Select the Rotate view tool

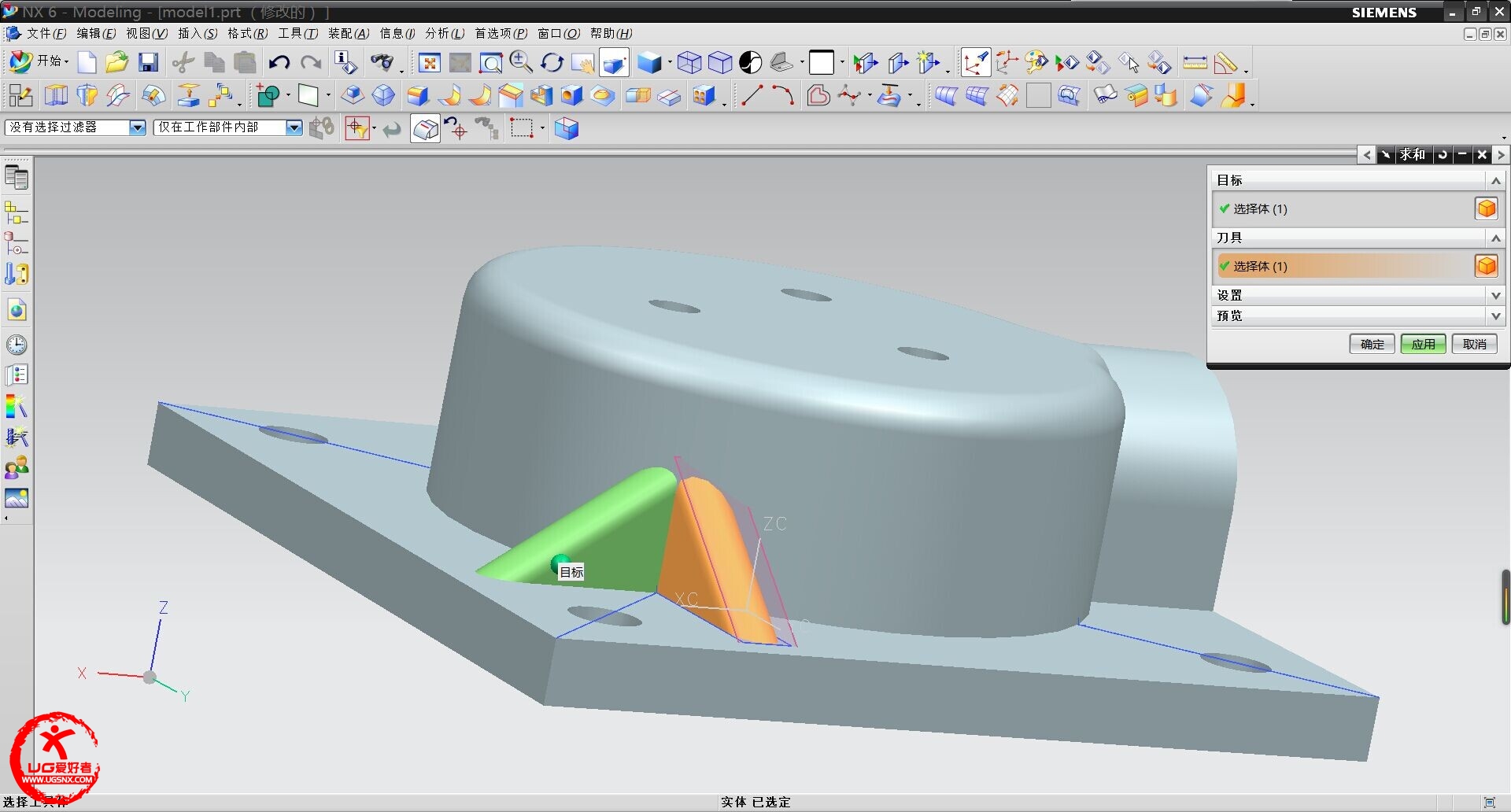(x=552, y=62)
